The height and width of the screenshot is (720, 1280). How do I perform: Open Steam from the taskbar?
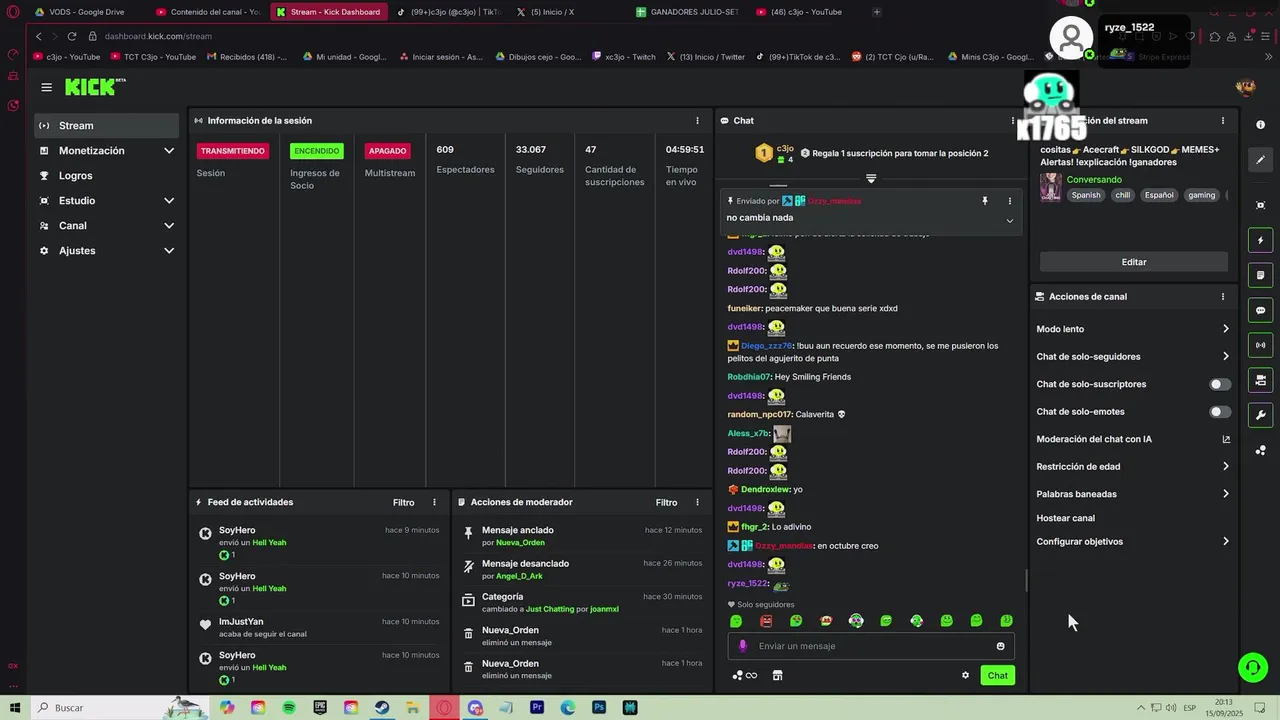click(x=382, y=707)
